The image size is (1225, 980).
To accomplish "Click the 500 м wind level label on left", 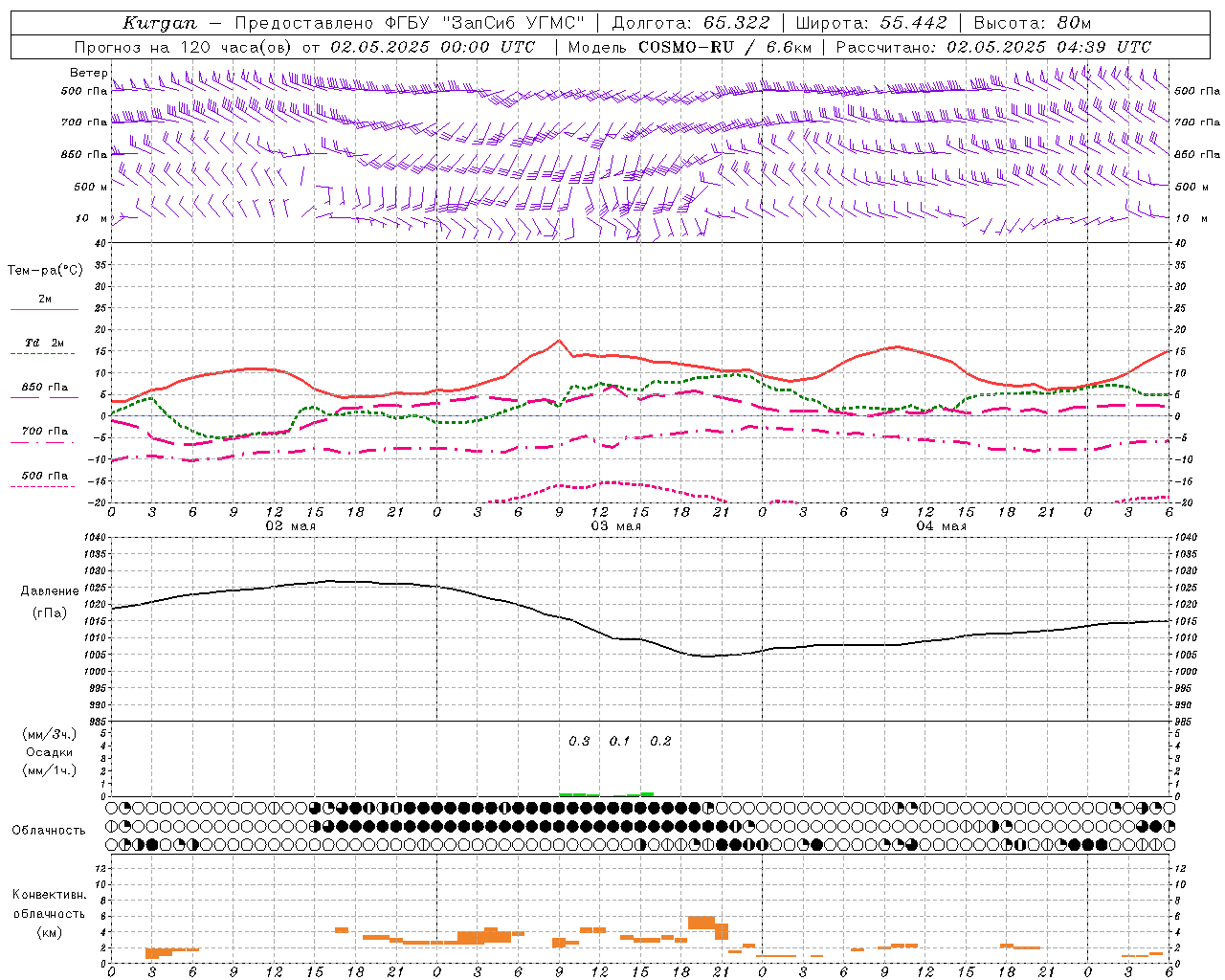I will click(x=90, y=187).
